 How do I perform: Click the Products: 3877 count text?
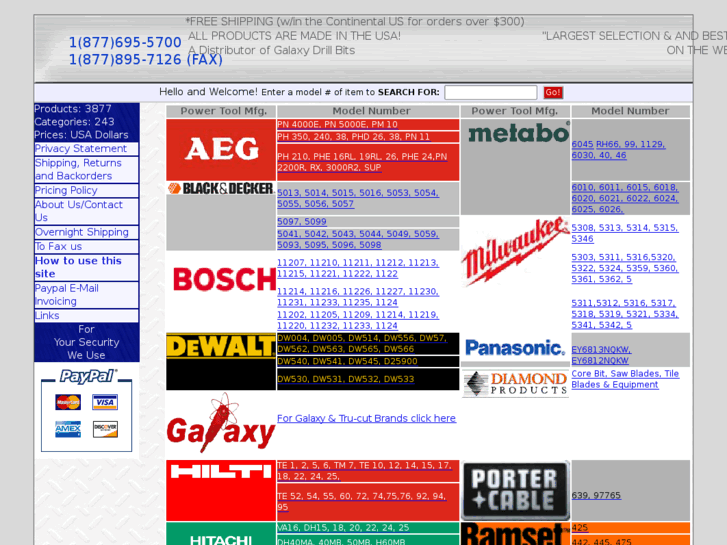click(x=73, y=109)
